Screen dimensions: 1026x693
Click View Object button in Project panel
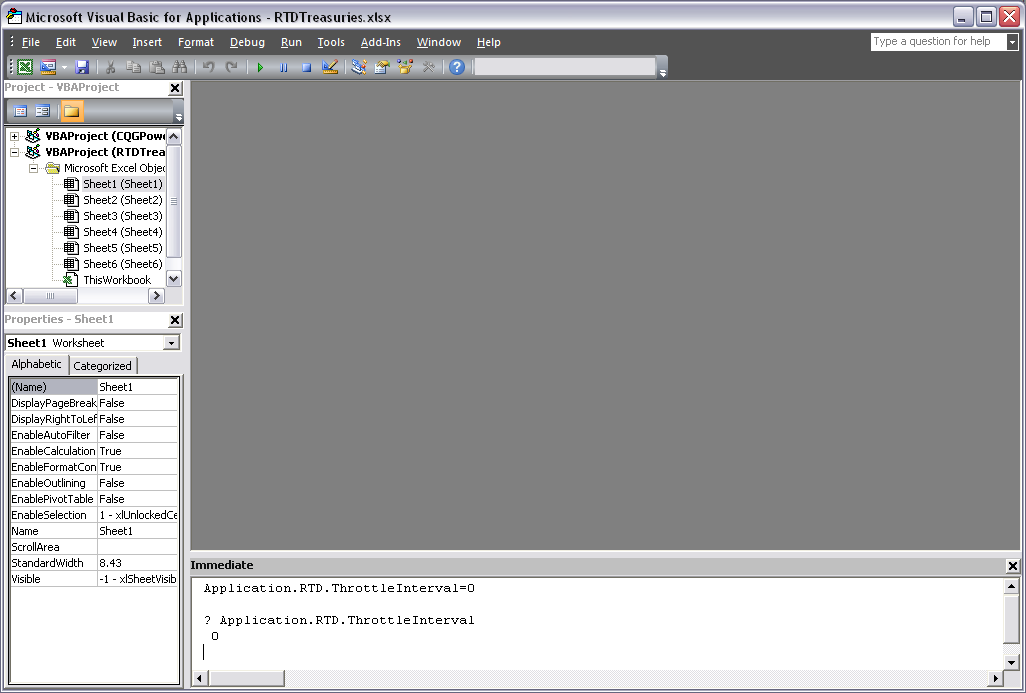click(43, 111)
